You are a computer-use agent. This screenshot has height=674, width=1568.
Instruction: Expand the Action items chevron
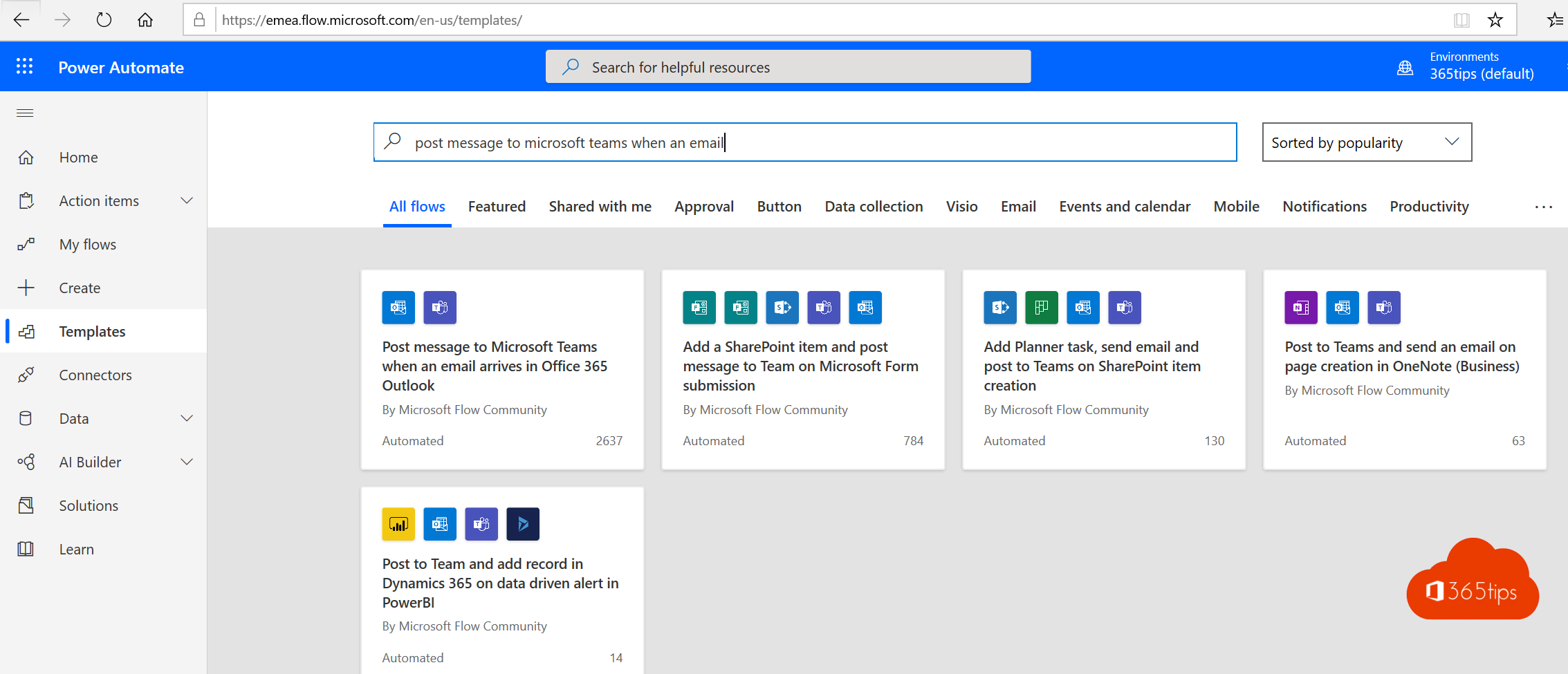pos(187,201)
